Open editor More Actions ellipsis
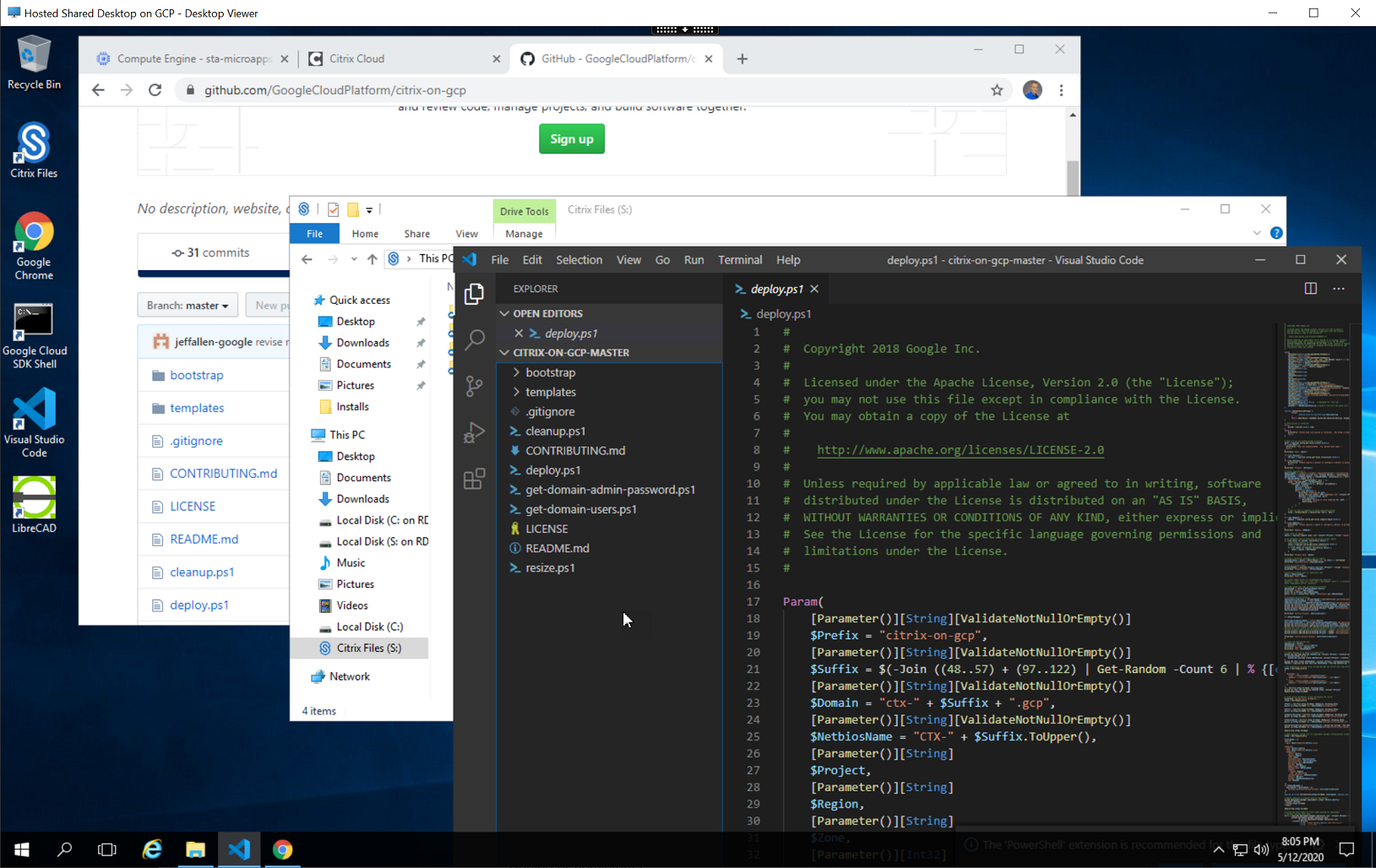1376x868 pixels. point(1339,289)
